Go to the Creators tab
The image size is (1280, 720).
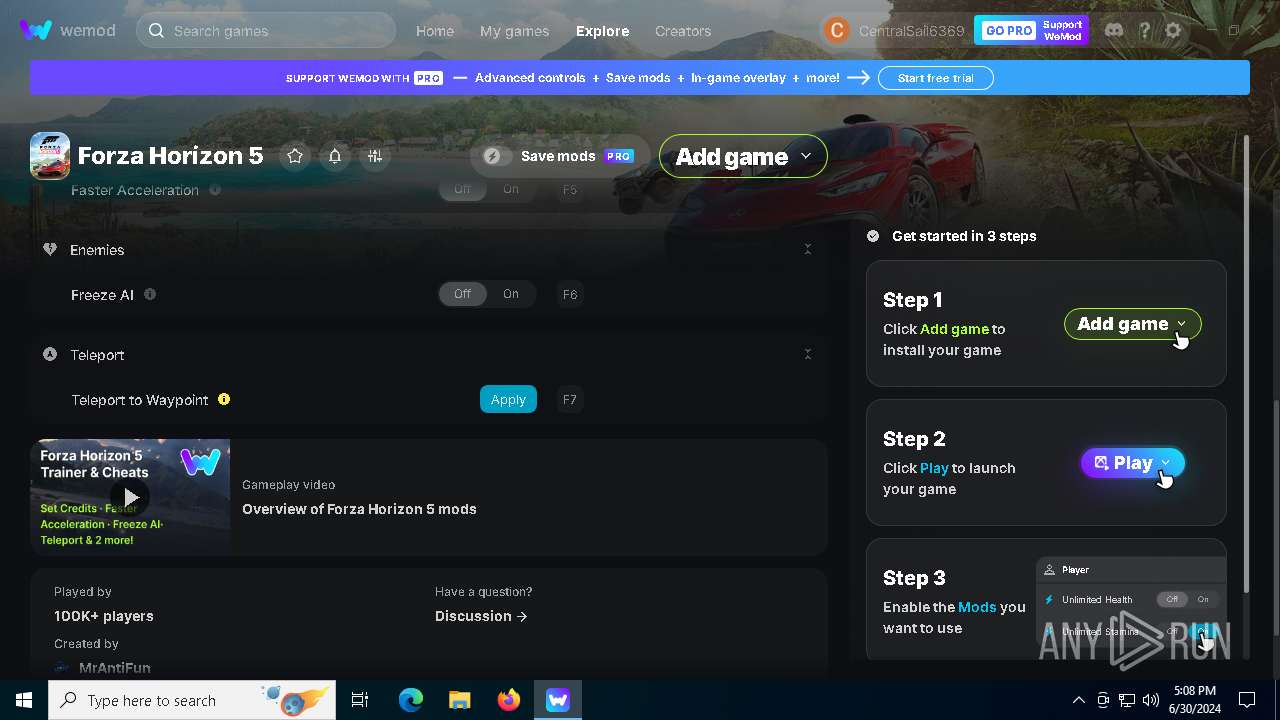(x=683, y=31)
